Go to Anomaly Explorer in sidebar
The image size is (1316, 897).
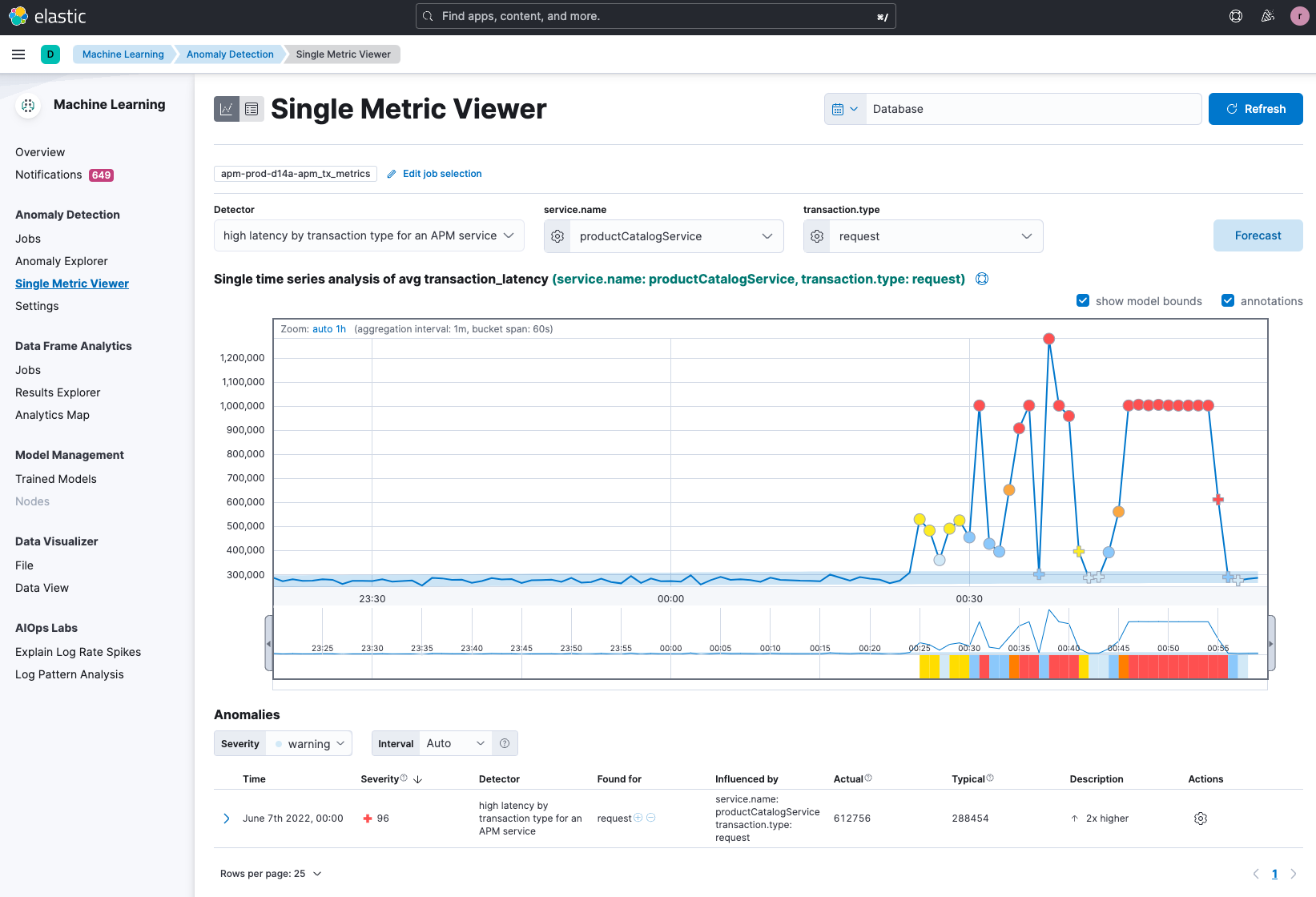pos(61,261)
